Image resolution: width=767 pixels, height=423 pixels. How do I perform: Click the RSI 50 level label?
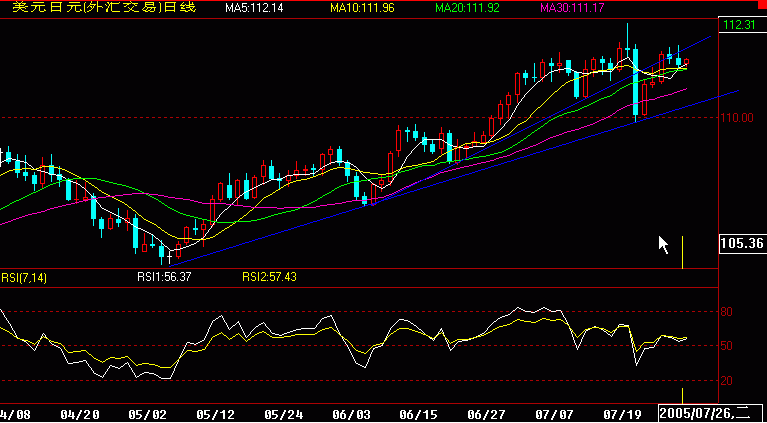click(726, 346)
